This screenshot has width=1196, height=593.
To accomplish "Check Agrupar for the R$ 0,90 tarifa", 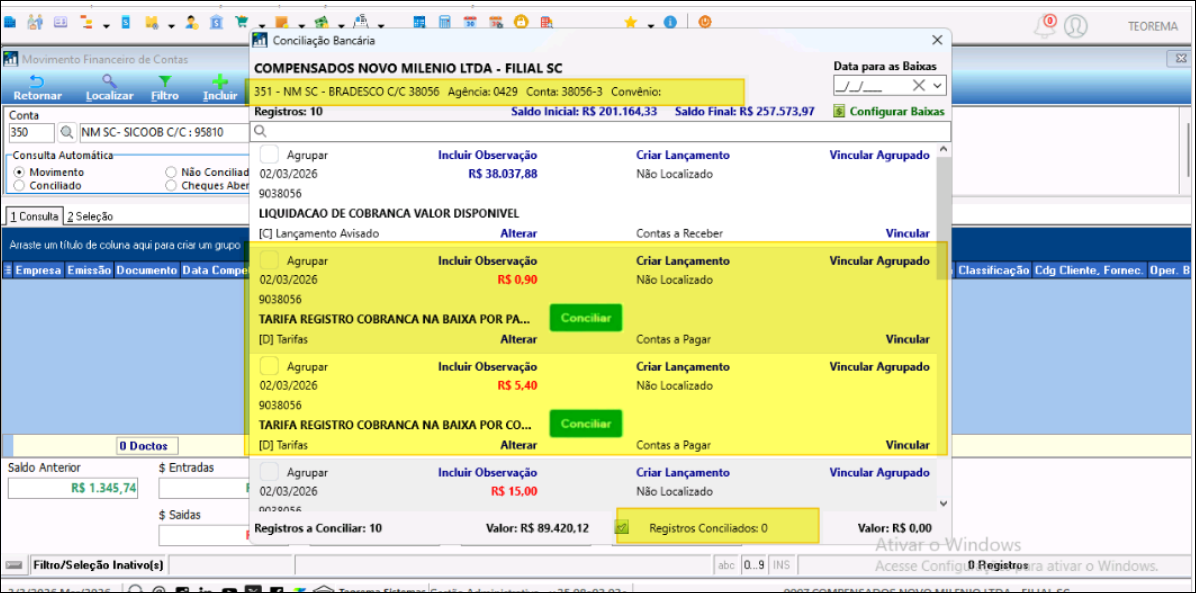I will (269, 261).
